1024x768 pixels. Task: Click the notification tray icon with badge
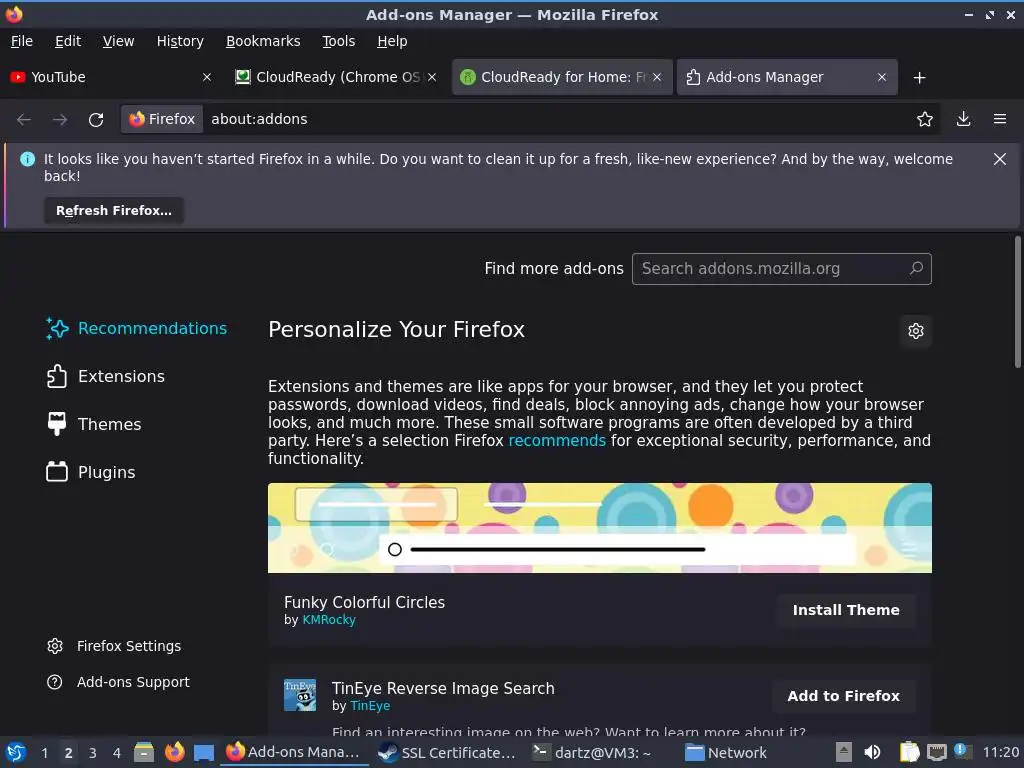click(x=962, y=751)
